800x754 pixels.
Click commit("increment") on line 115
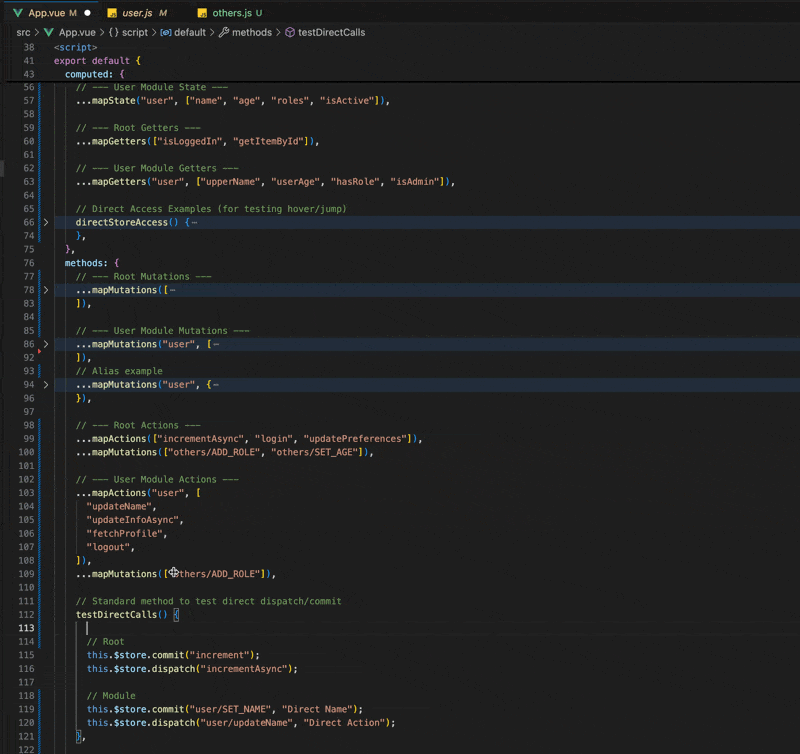click(x=203, y=655)
